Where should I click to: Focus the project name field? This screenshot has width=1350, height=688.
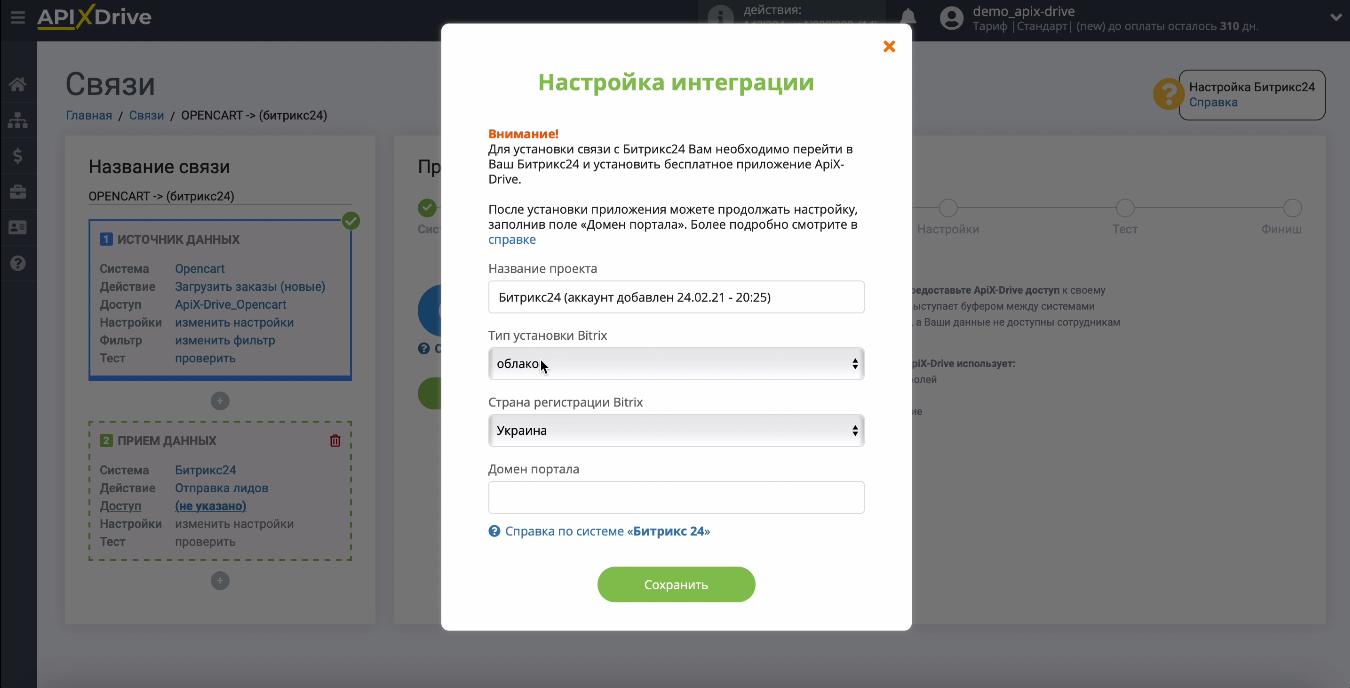676,297
